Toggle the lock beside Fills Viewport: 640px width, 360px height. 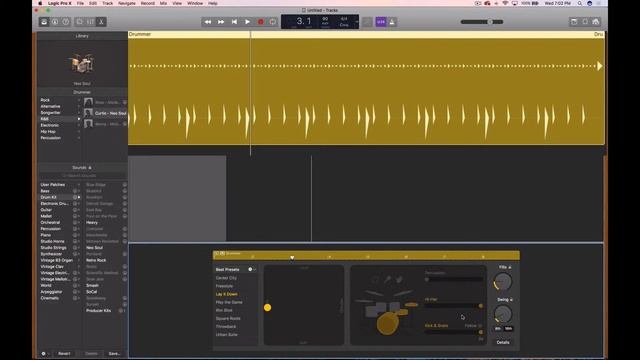510,267
